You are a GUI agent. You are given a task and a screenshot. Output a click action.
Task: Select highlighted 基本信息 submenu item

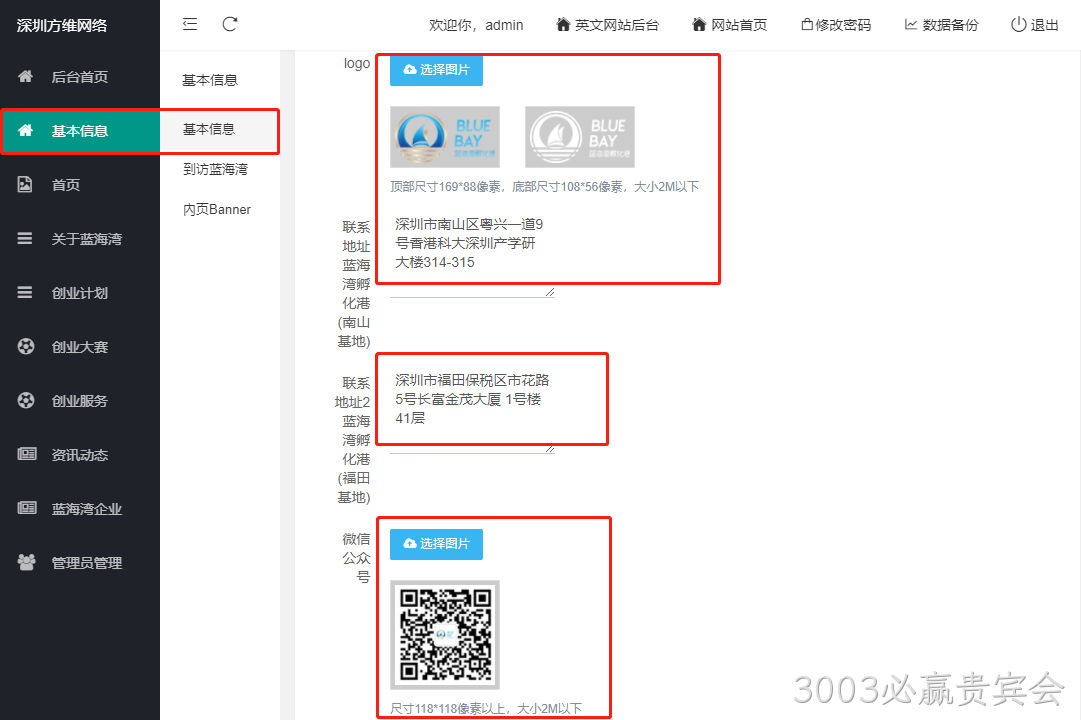[x=220, y=130]
